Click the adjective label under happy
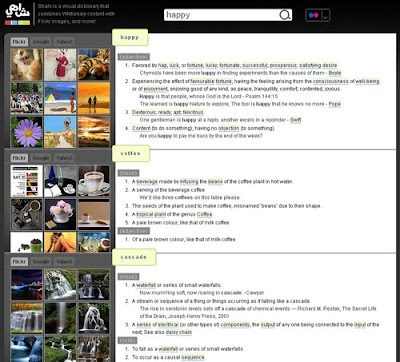The image size is (400, 362). click(x=134, y=57)
